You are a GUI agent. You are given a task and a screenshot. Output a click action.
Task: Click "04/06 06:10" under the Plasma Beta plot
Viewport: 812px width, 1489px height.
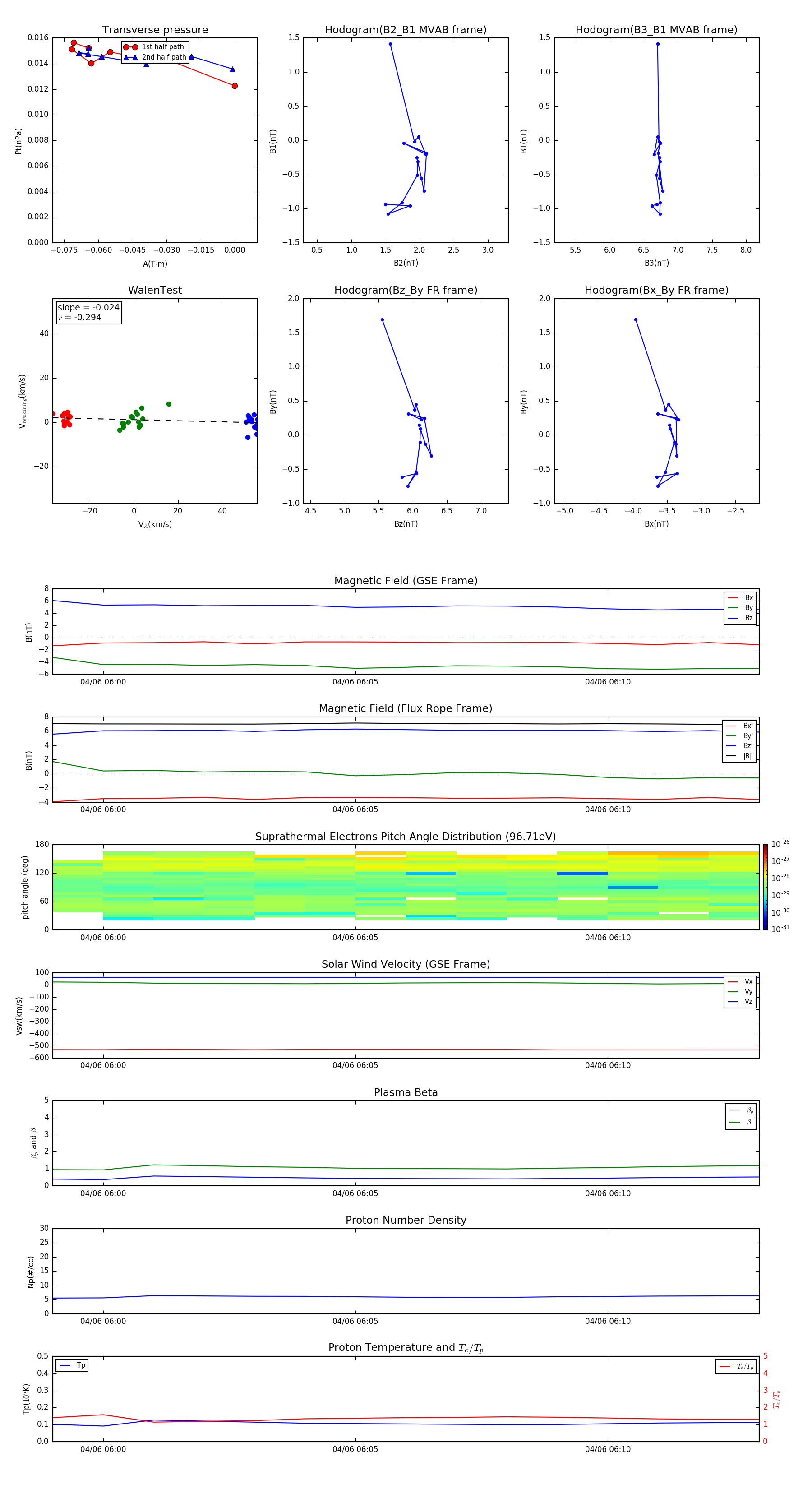(608, 1193)
